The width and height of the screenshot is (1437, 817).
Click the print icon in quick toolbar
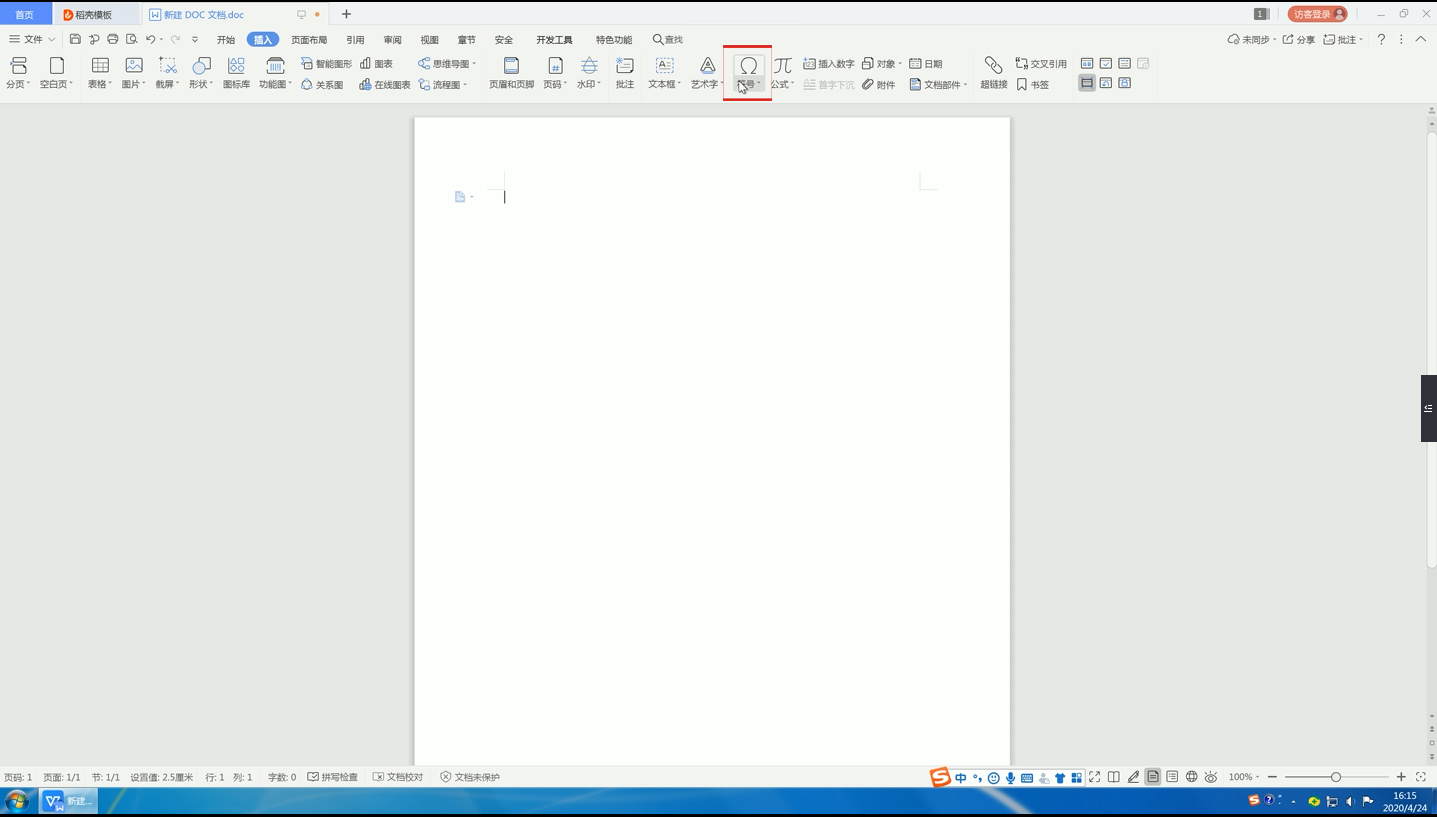(112, 39)
